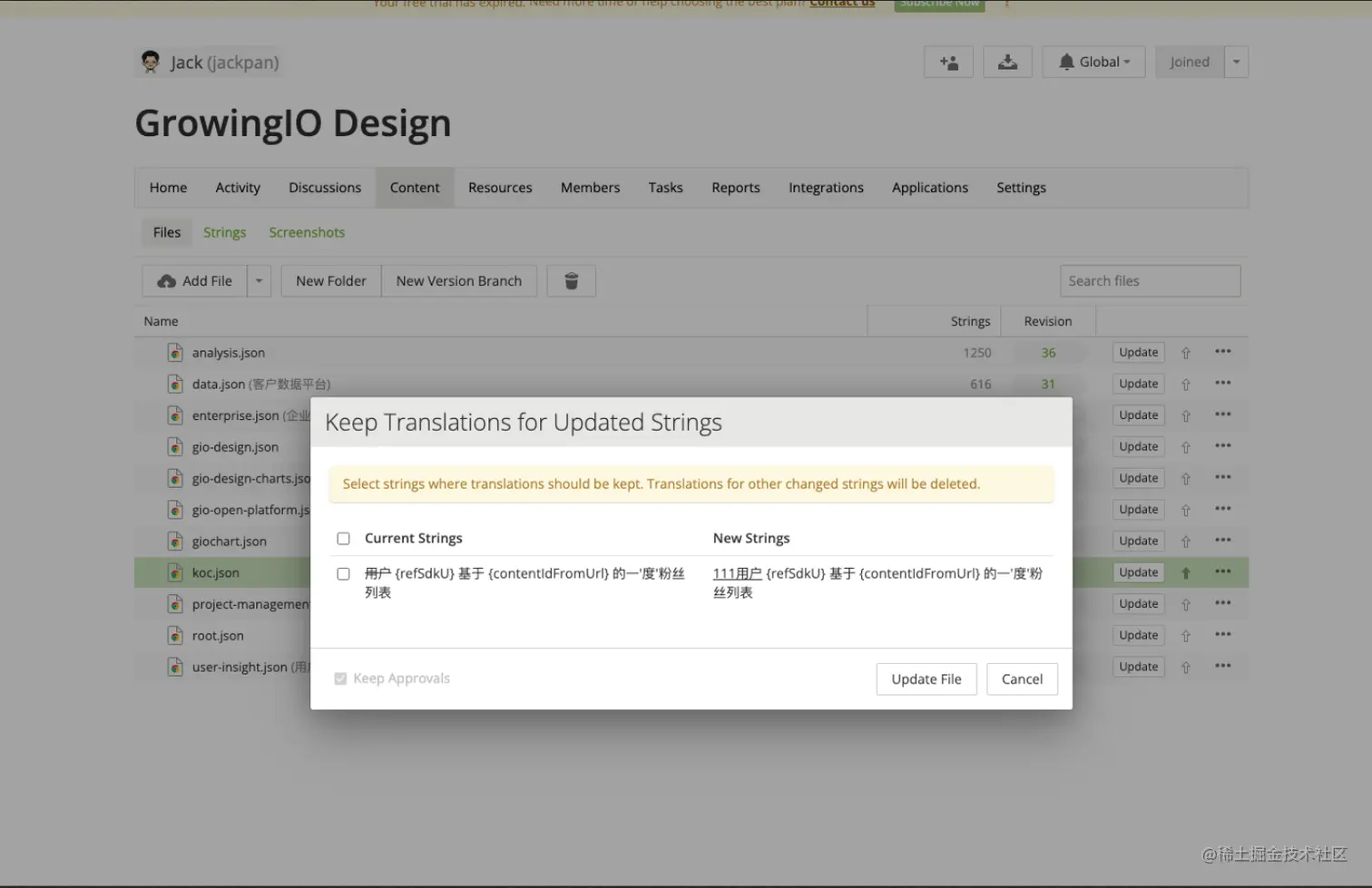Click priority arrow icon for data.json
Screen dimensions: 1372x888
1186,385
